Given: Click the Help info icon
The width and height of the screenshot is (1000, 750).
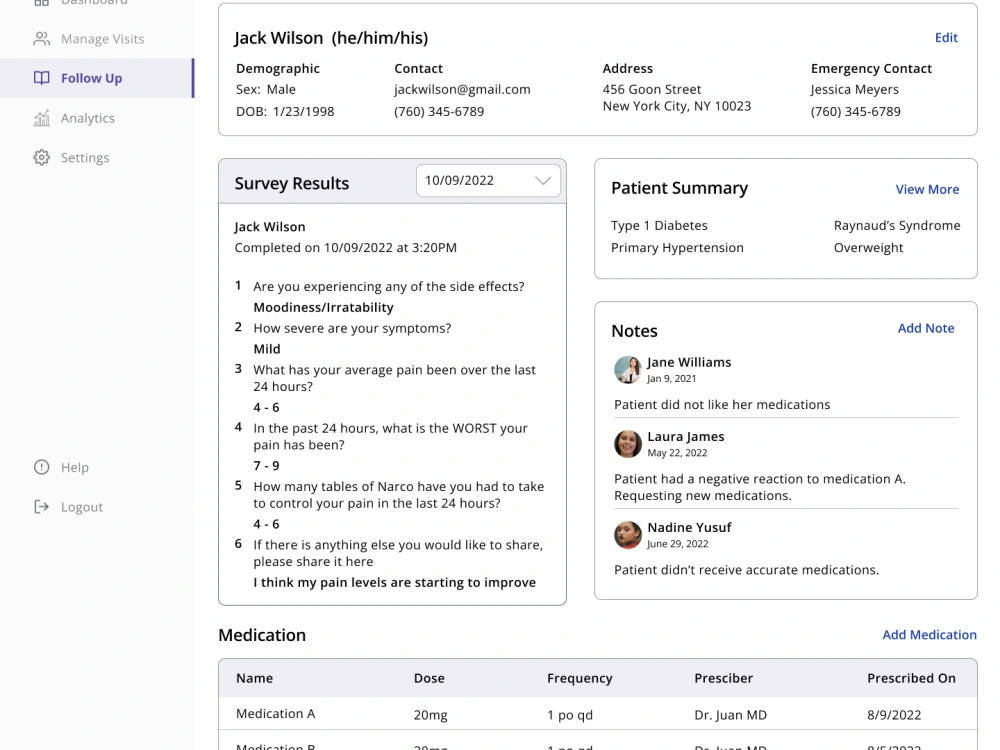Looking at the screenshot, I should (40, 467).
